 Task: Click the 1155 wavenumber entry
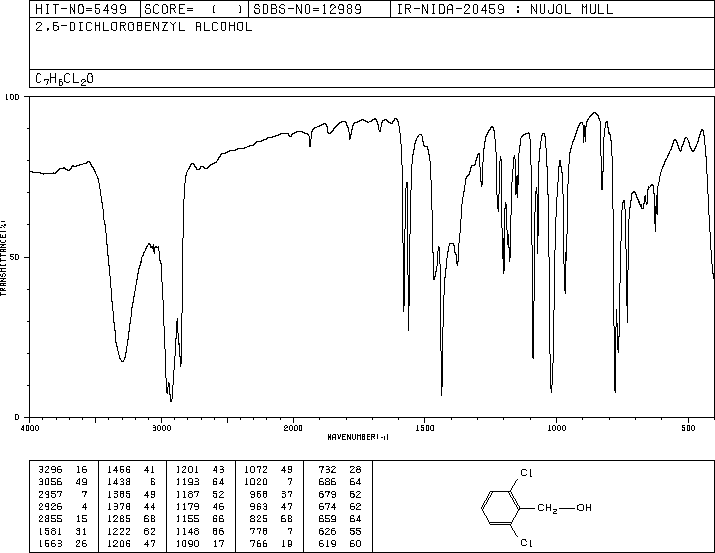[x=187, y=519]
